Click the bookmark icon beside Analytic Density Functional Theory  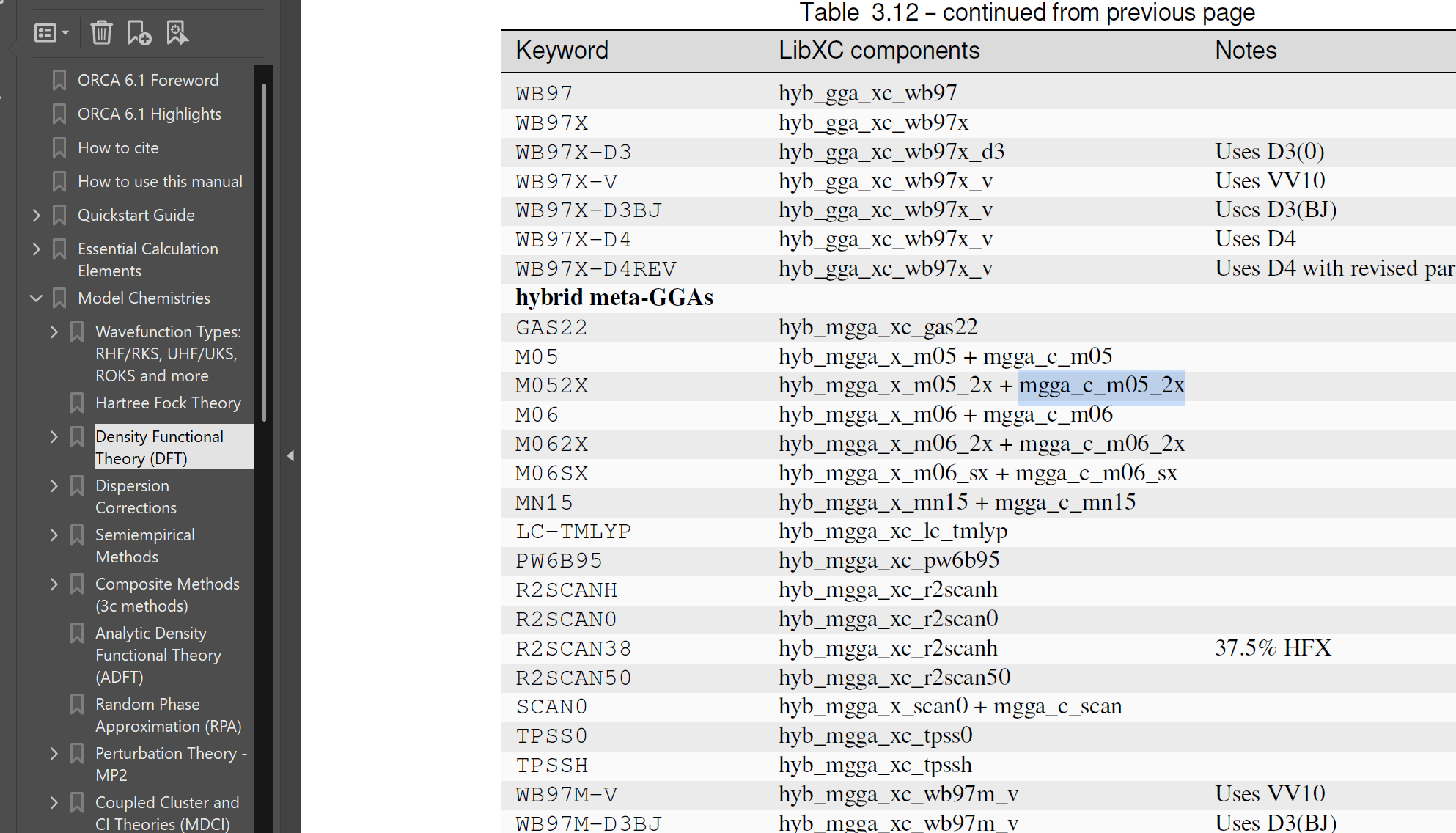click(77, 633)
